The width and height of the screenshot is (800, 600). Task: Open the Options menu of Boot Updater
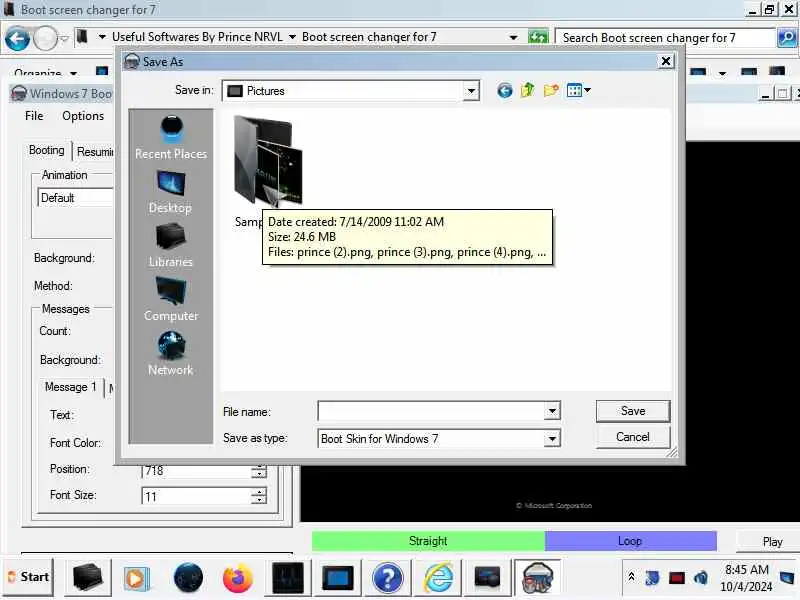[83, 116]
